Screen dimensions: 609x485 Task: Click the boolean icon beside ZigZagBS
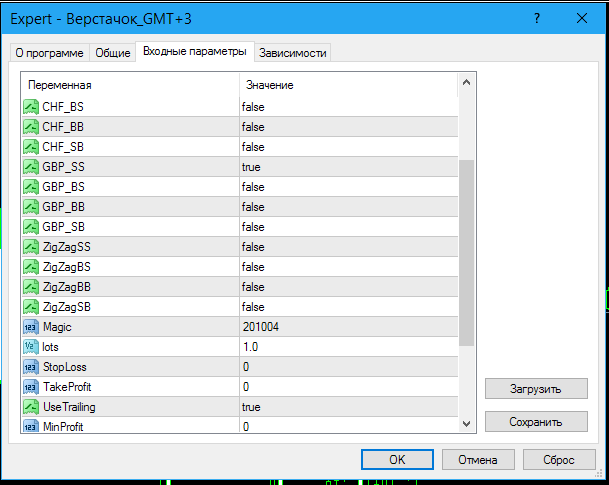click(x=31, y=267)
